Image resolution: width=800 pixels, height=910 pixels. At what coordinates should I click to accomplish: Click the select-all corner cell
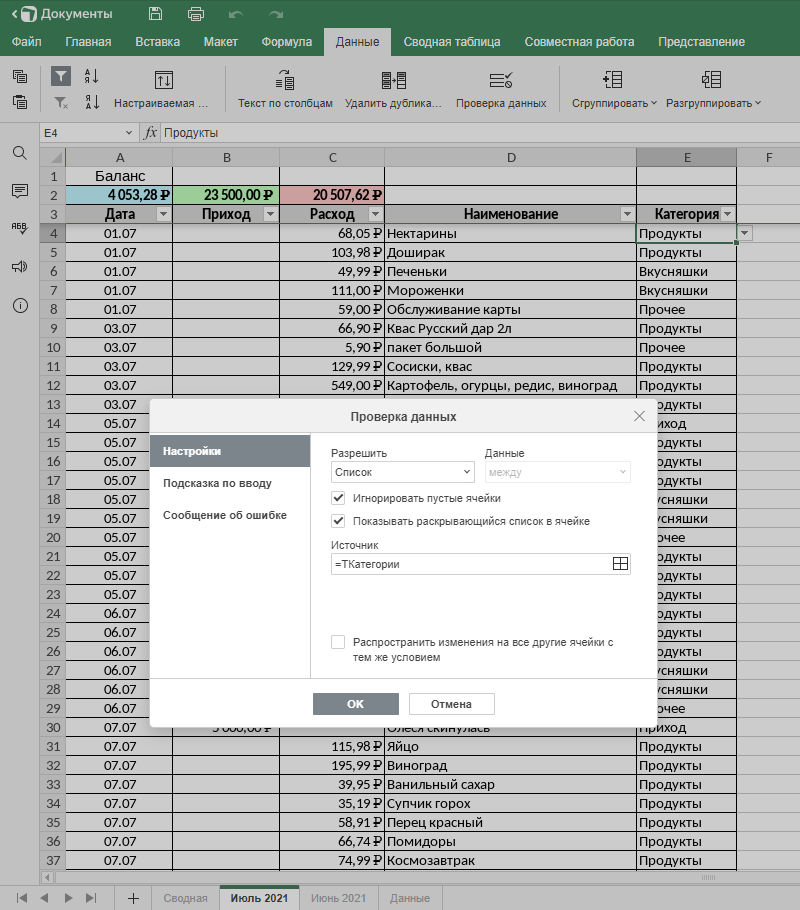click(53, 157)
